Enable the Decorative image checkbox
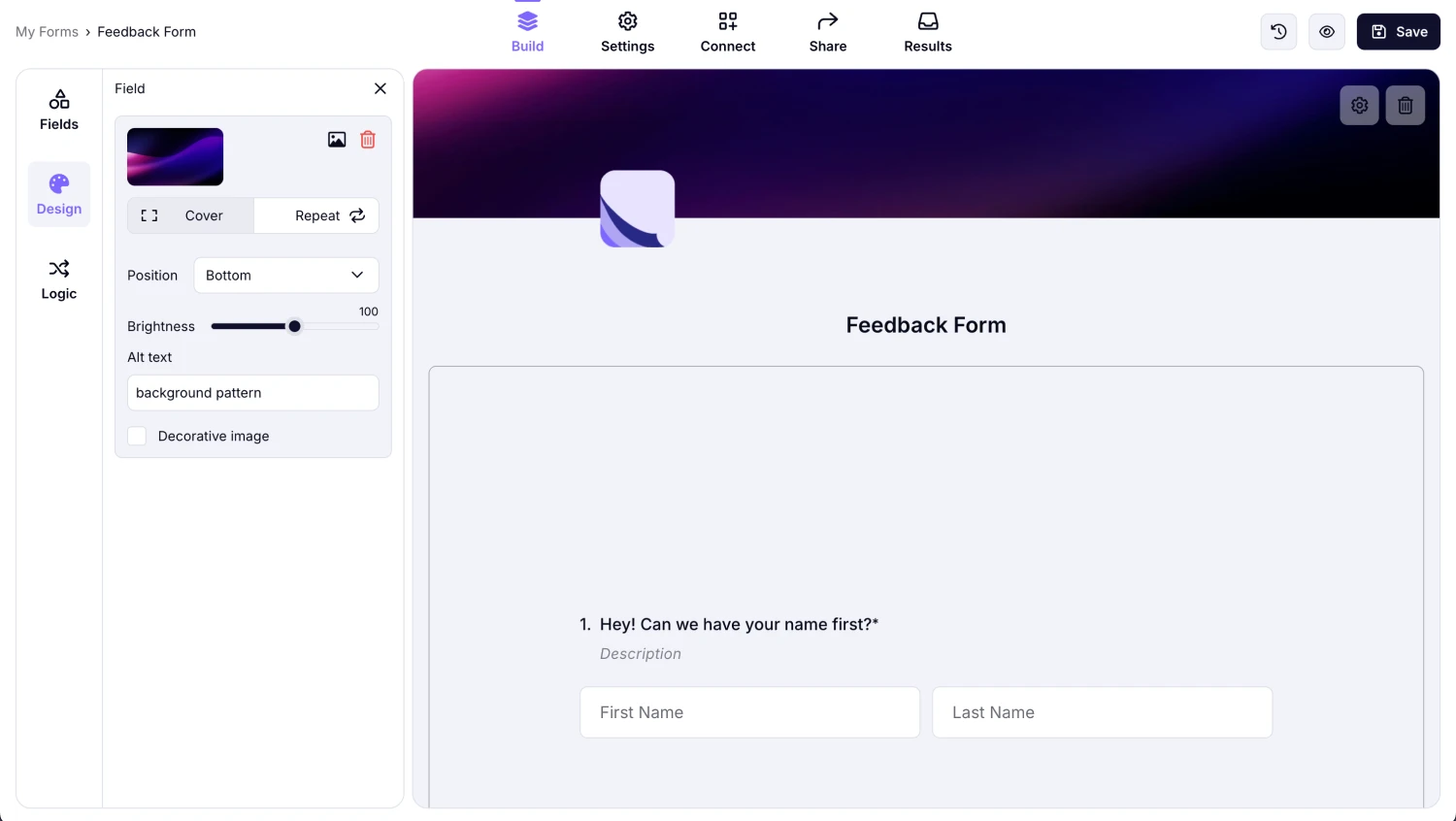The width and height of the screenshot is (1456, 821). [x=138, y=437]
